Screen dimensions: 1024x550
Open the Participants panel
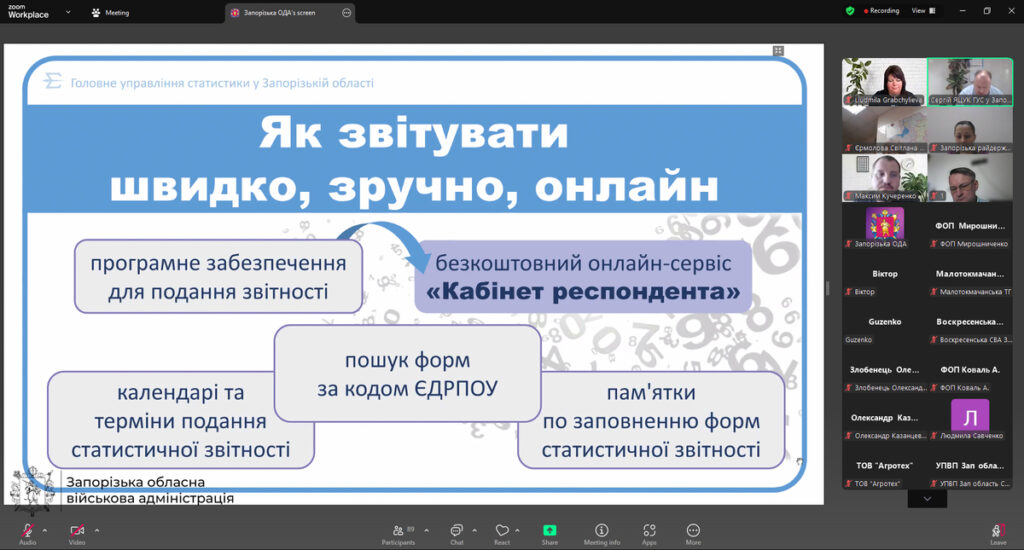pos(398,530)
